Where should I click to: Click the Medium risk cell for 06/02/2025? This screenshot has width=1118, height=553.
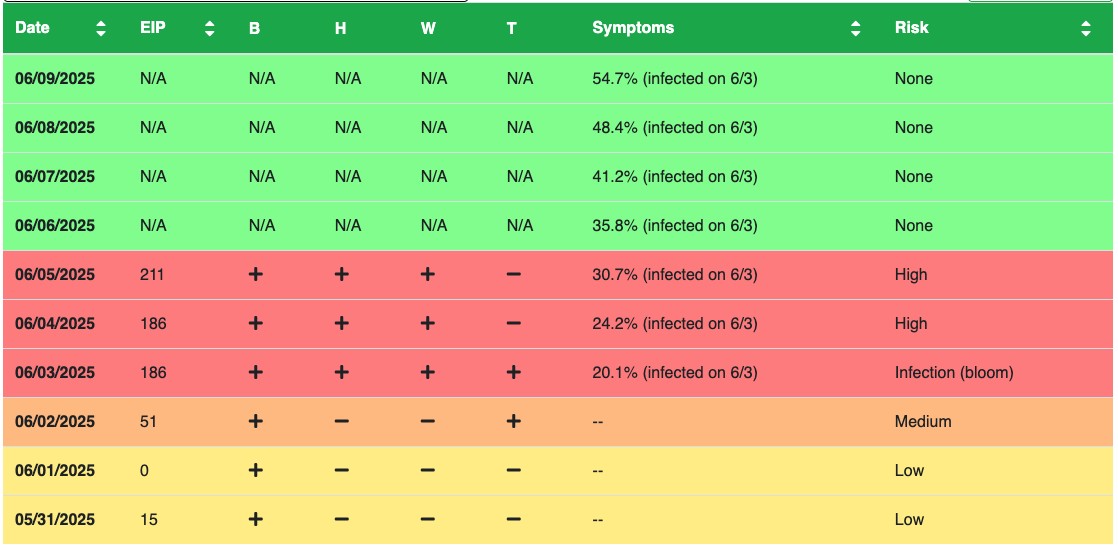pyautogui.click(x=923, y=422)
